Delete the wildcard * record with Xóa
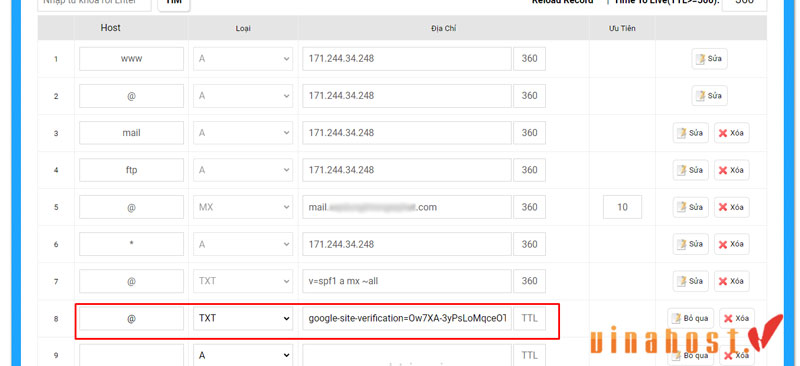 (x=731, y=244)
